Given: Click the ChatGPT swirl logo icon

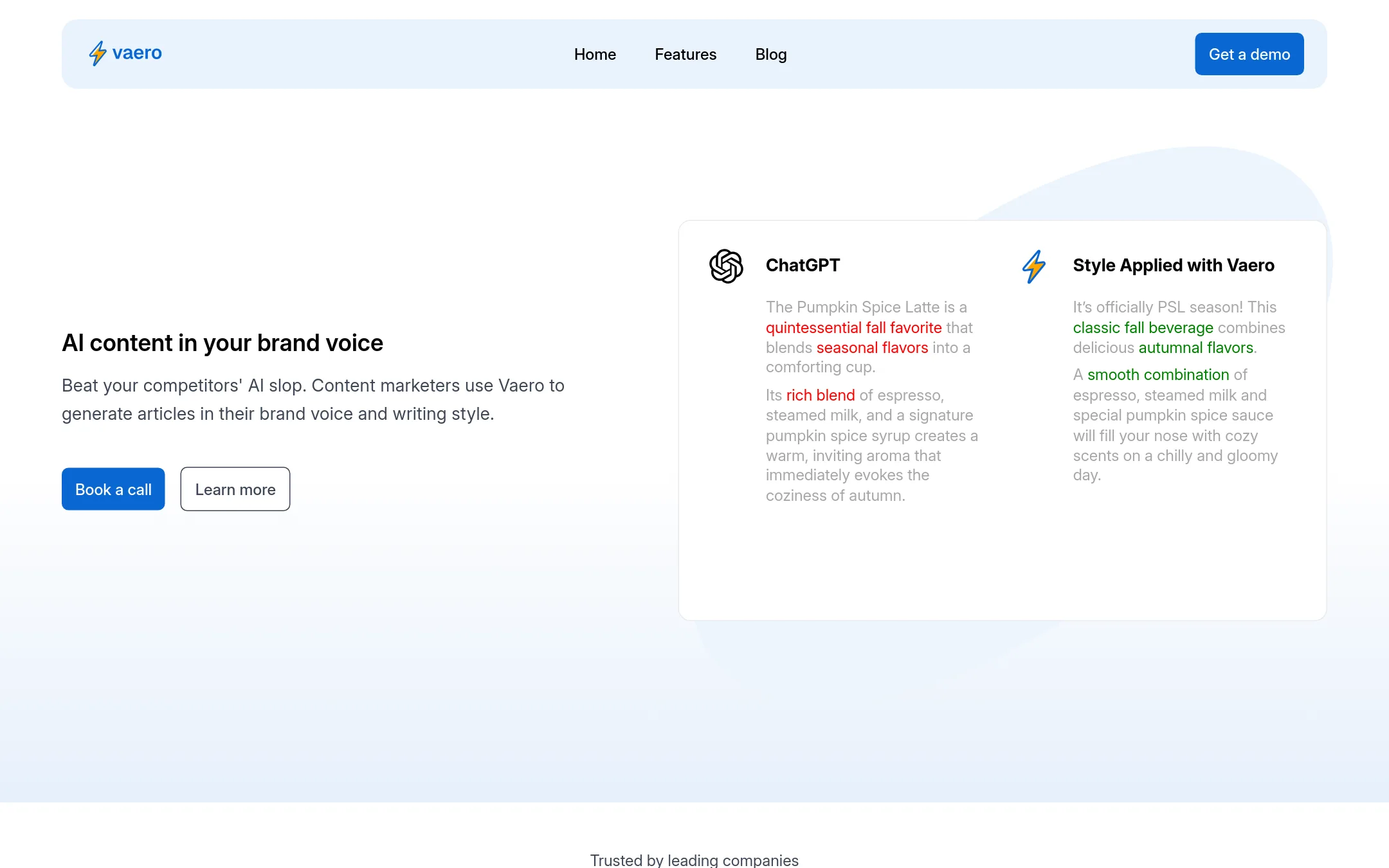Looking at the screenshot, I should click(x=726, y=266).
